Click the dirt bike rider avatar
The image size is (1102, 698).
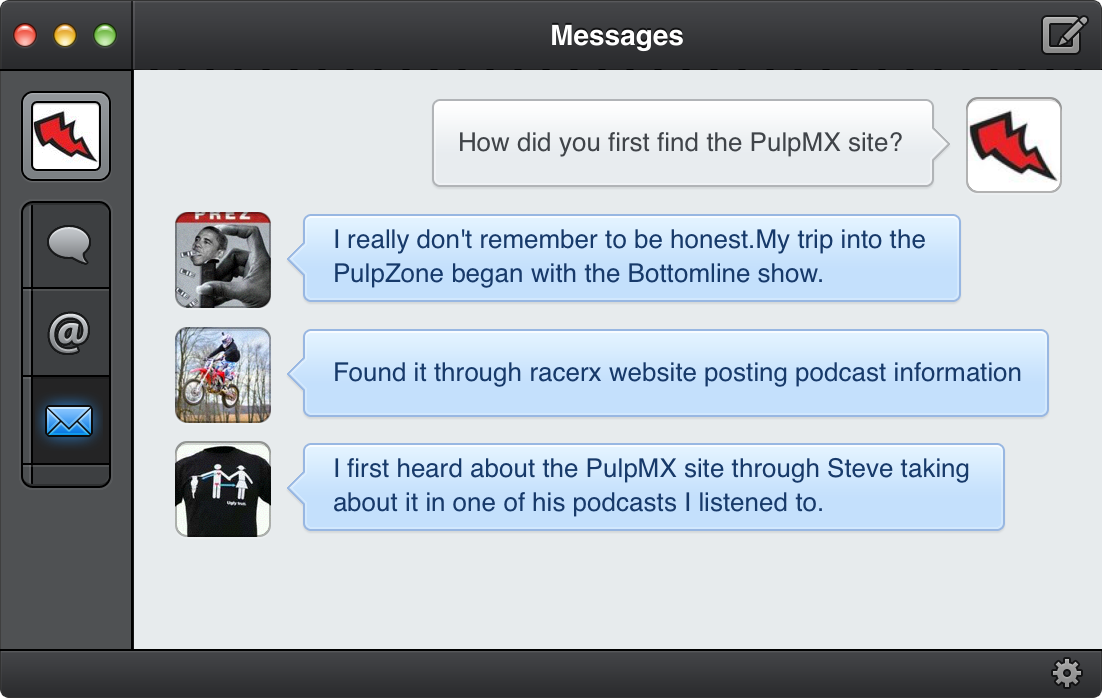tap(223, 374)
